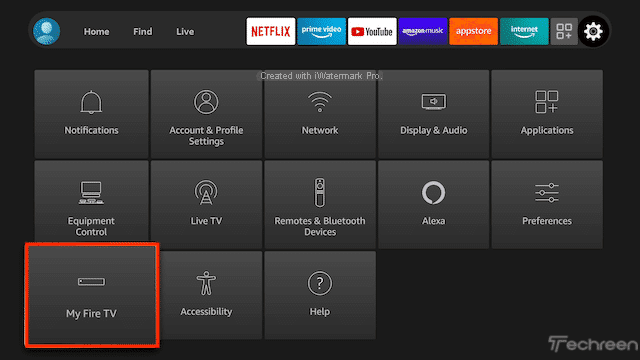Select the My Fire TV tile
This screenshot has height=360, width=640.
[x=92, y=295]
